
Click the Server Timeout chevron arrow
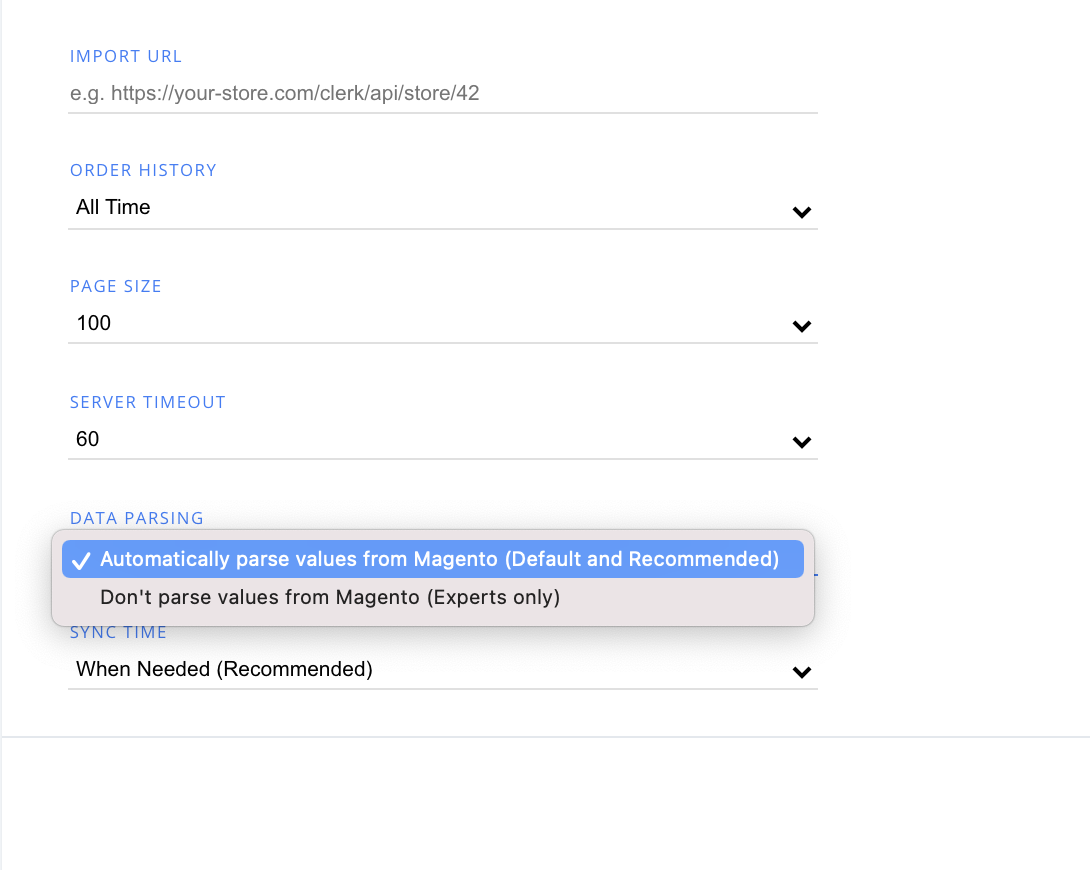pos(801,442)
